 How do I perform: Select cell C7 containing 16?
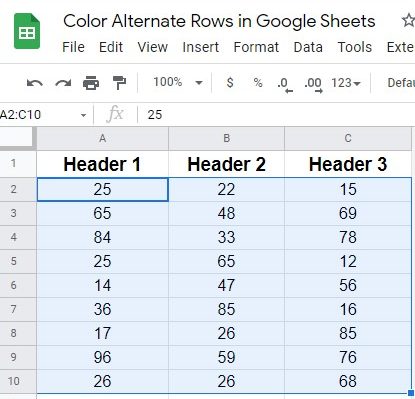348,309
